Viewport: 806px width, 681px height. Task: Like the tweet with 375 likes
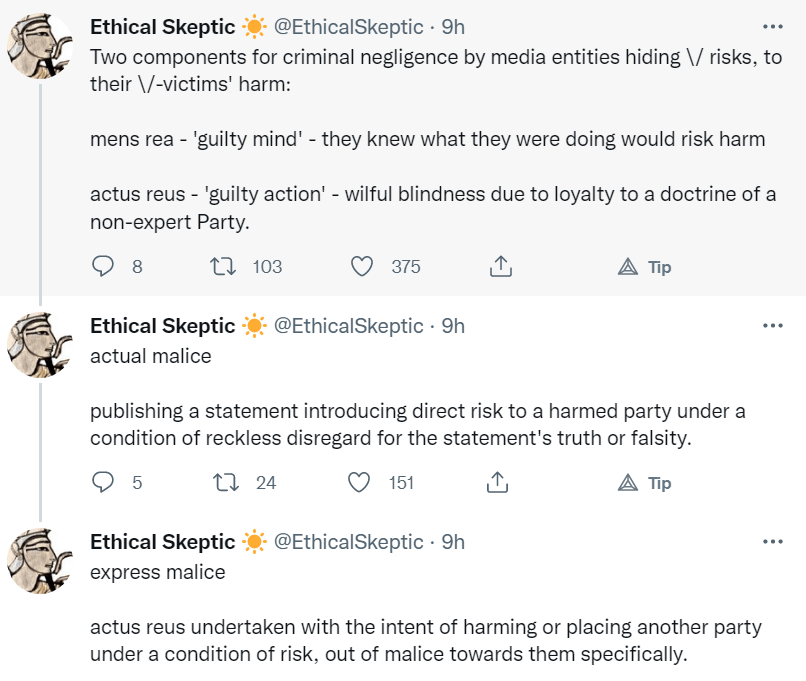(363, 267)
